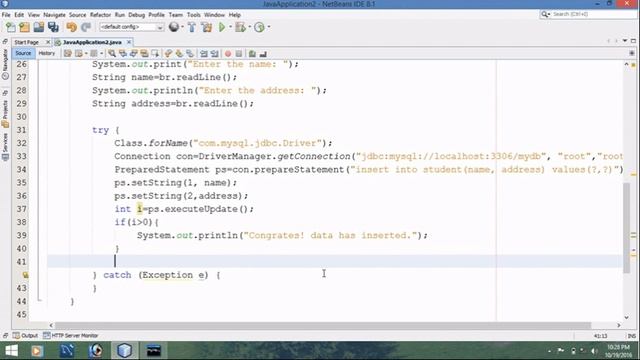The image size is (640, 360).
Task: Click the Windows Start button
Action: (11, 351)
